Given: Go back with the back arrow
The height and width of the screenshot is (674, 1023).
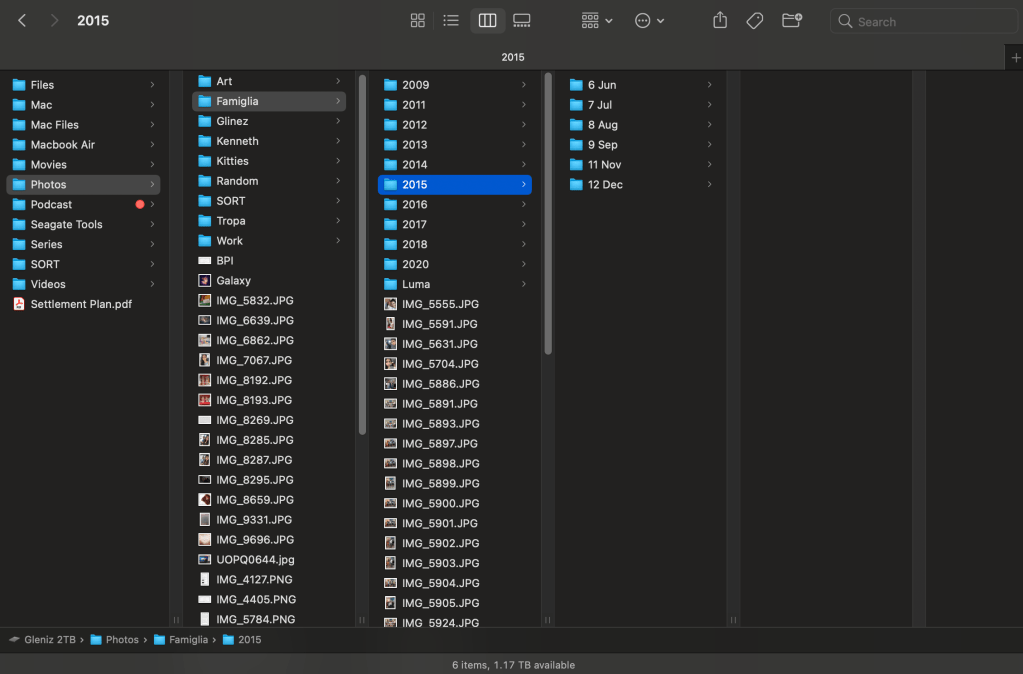Looking at the screenshot, I should pyautogui.click(x=22, y=21).
